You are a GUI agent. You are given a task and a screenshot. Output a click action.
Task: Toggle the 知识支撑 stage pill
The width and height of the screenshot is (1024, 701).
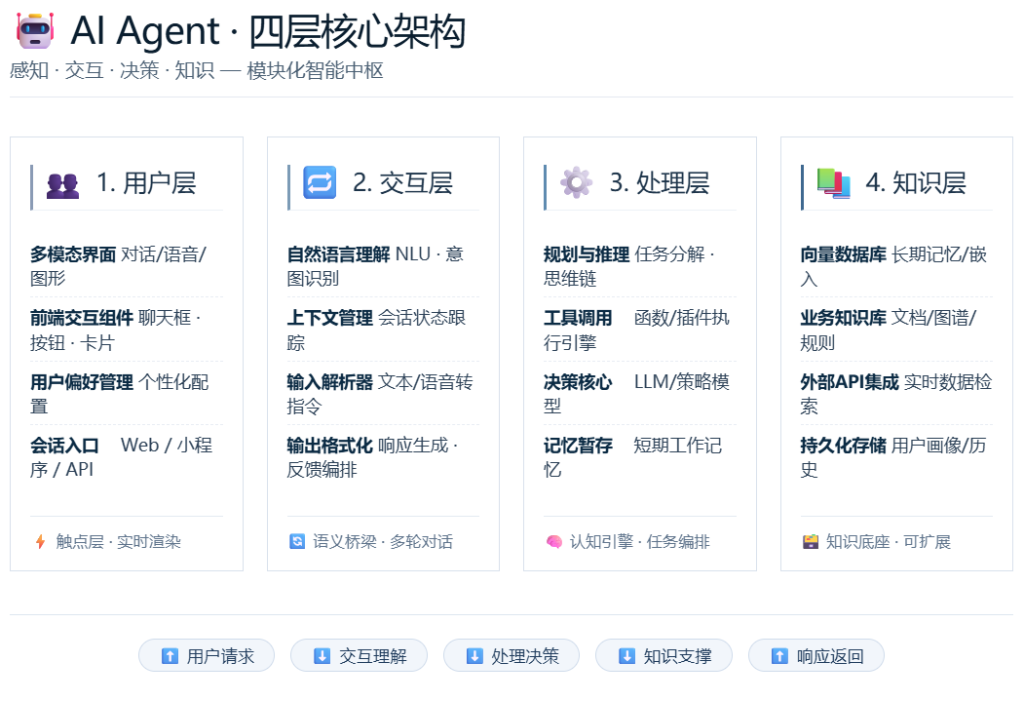pyautogui.click(x=664, y=655)
